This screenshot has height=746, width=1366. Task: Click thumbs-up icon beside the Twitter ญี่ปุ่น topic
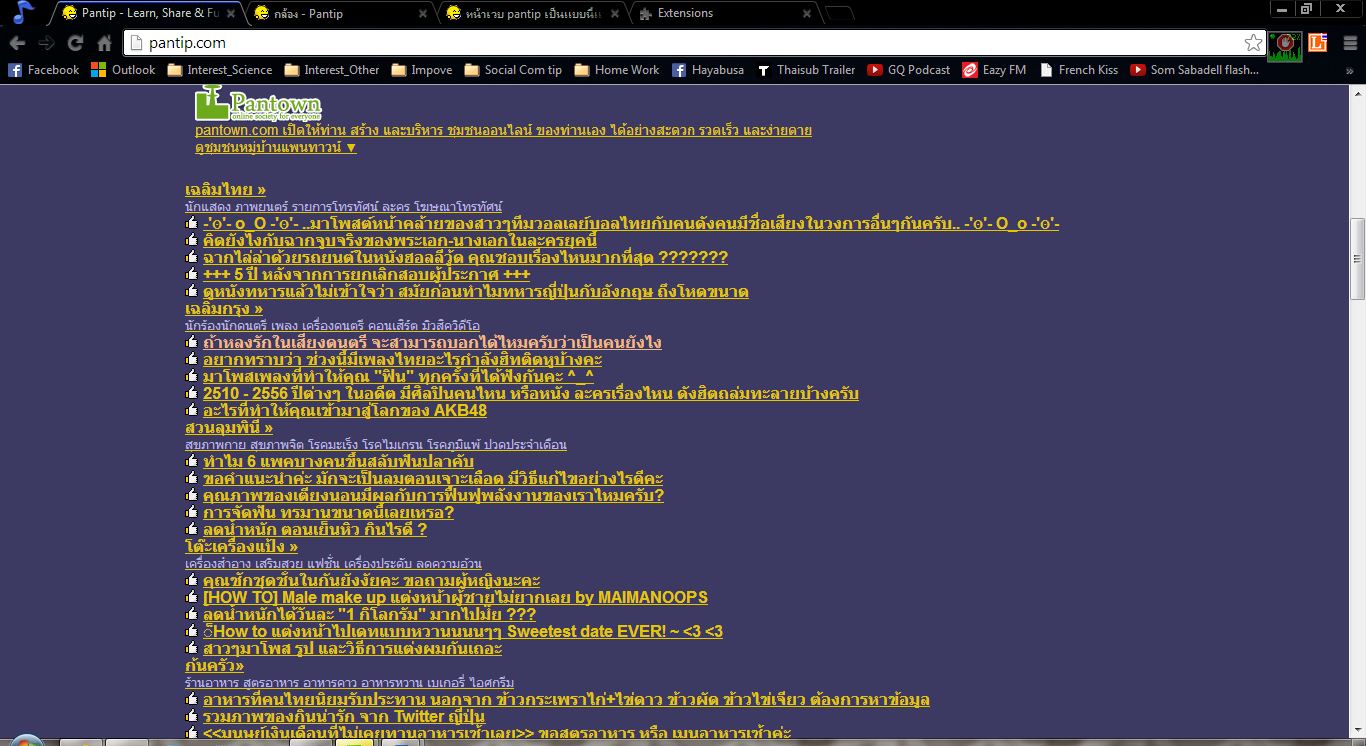(x=192, y=716)
